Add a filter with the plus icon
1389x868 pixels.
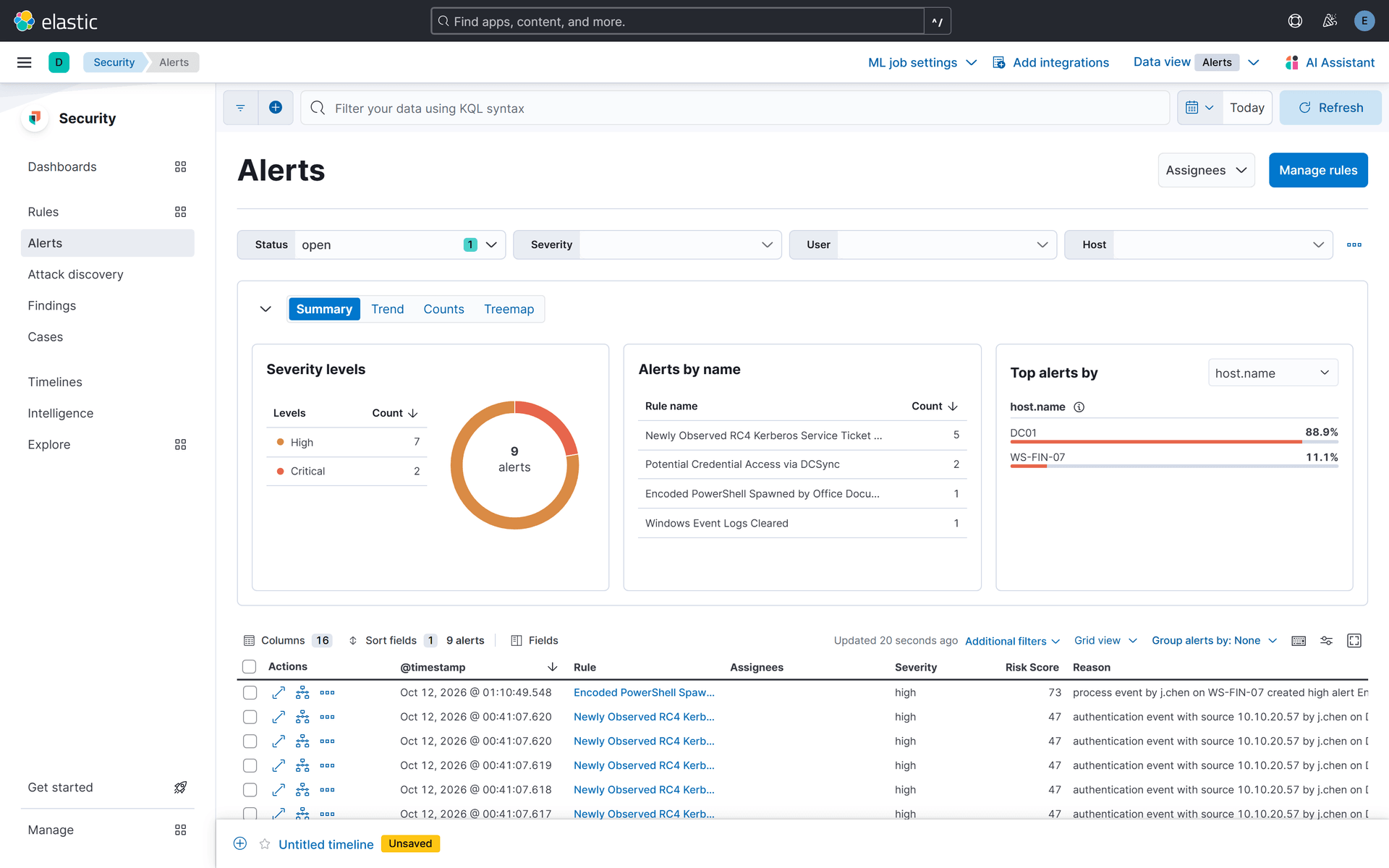(276, 108)
